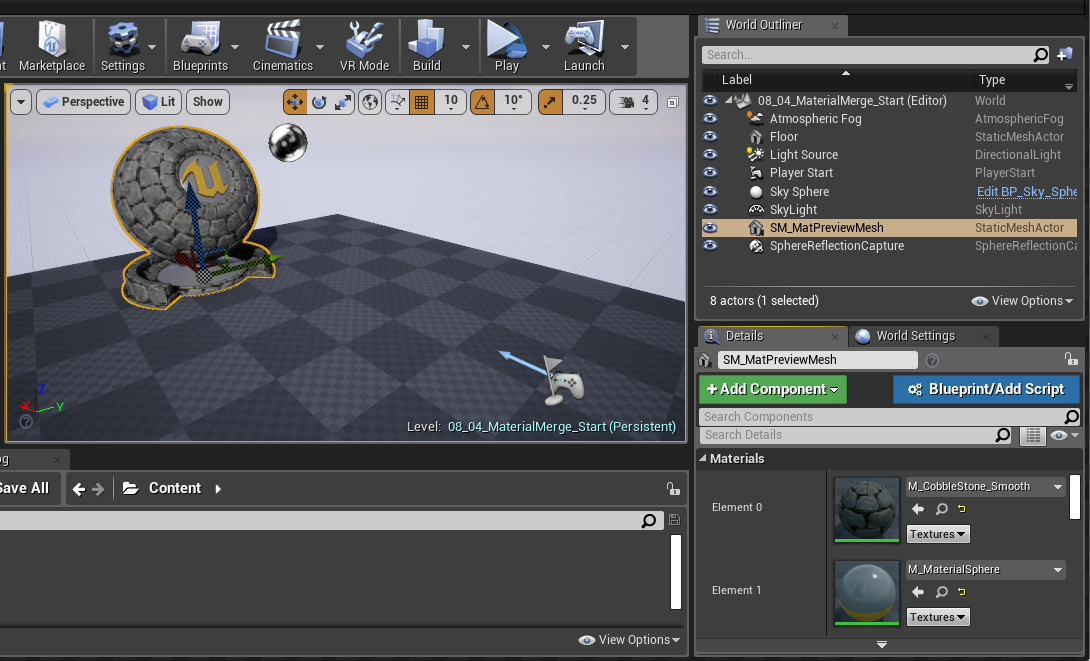Hide the Atmospheric Fog actor
1090x661 pixels.
710,118
